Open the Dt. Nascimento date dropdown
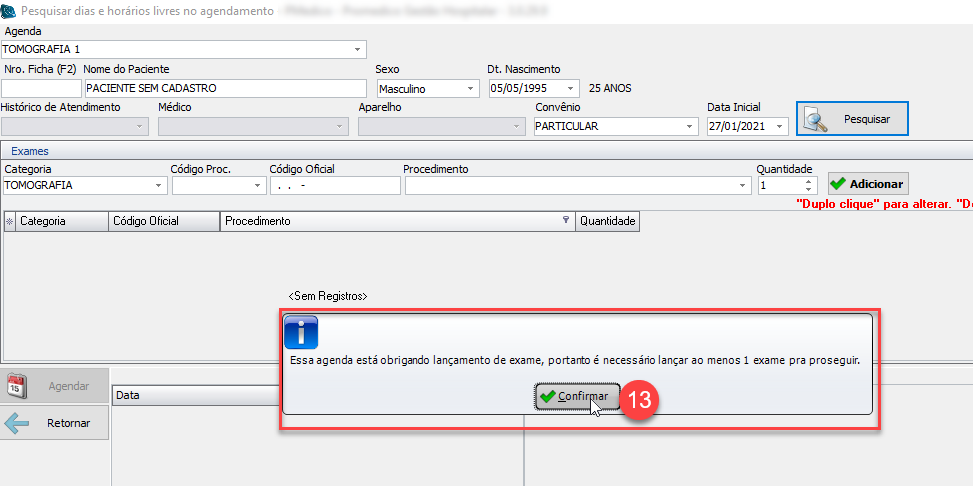Screen dimensions: 973x486 coord(570,88)
